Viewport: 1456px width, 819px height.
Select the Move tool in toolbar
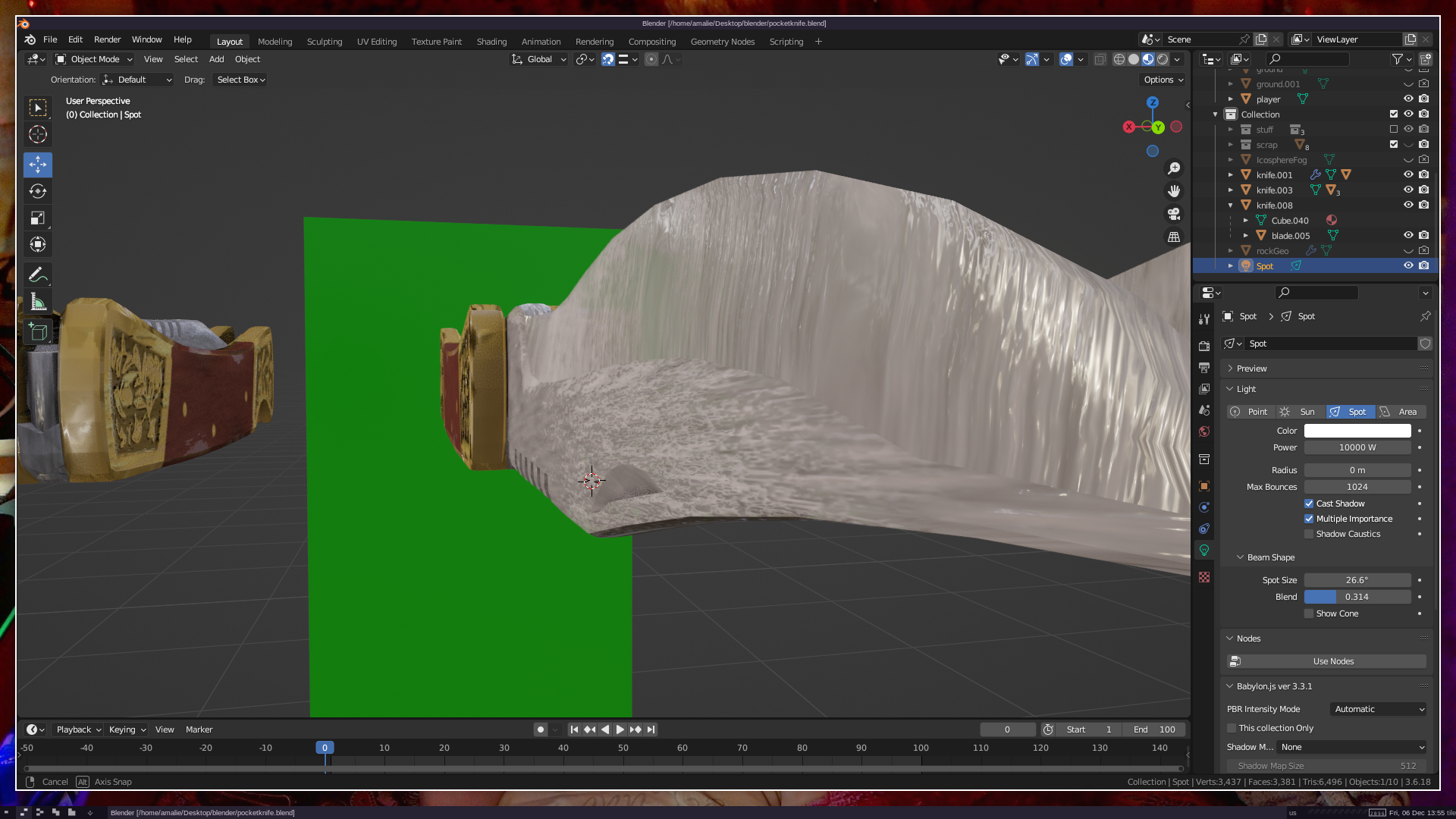(x=37, y=165)
